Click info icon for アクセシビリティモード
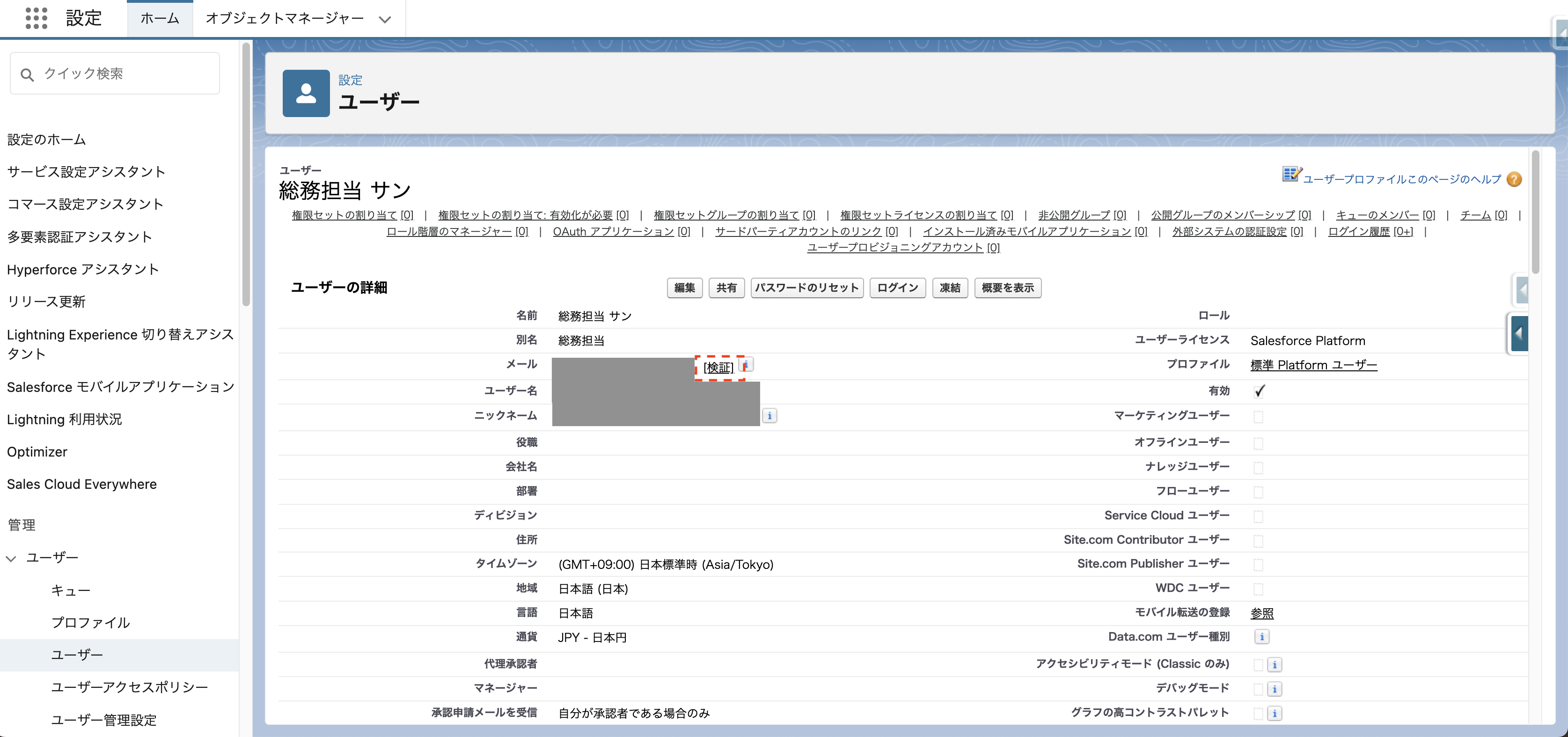 pyautogui.click(x=1275, y=664)
